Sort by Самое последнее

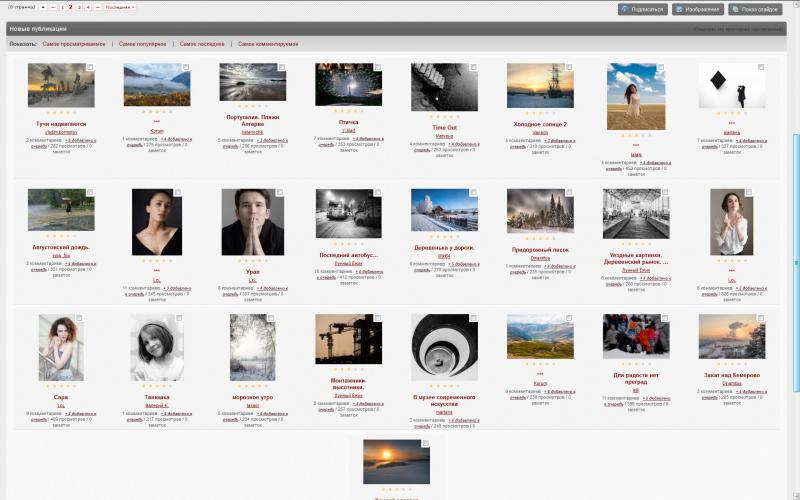tap(202, 44)
